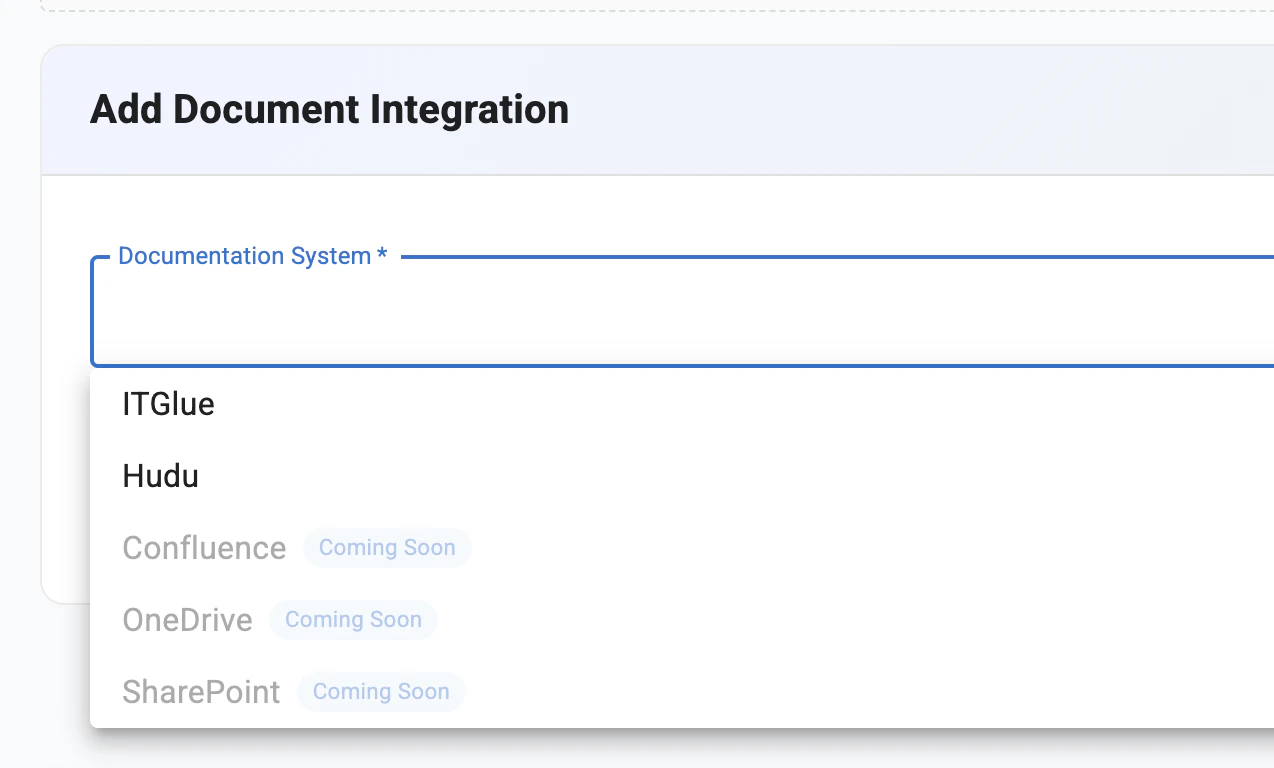Click the disabled SharePoint option
The image size is (1274, 768).
pos(201,691)
